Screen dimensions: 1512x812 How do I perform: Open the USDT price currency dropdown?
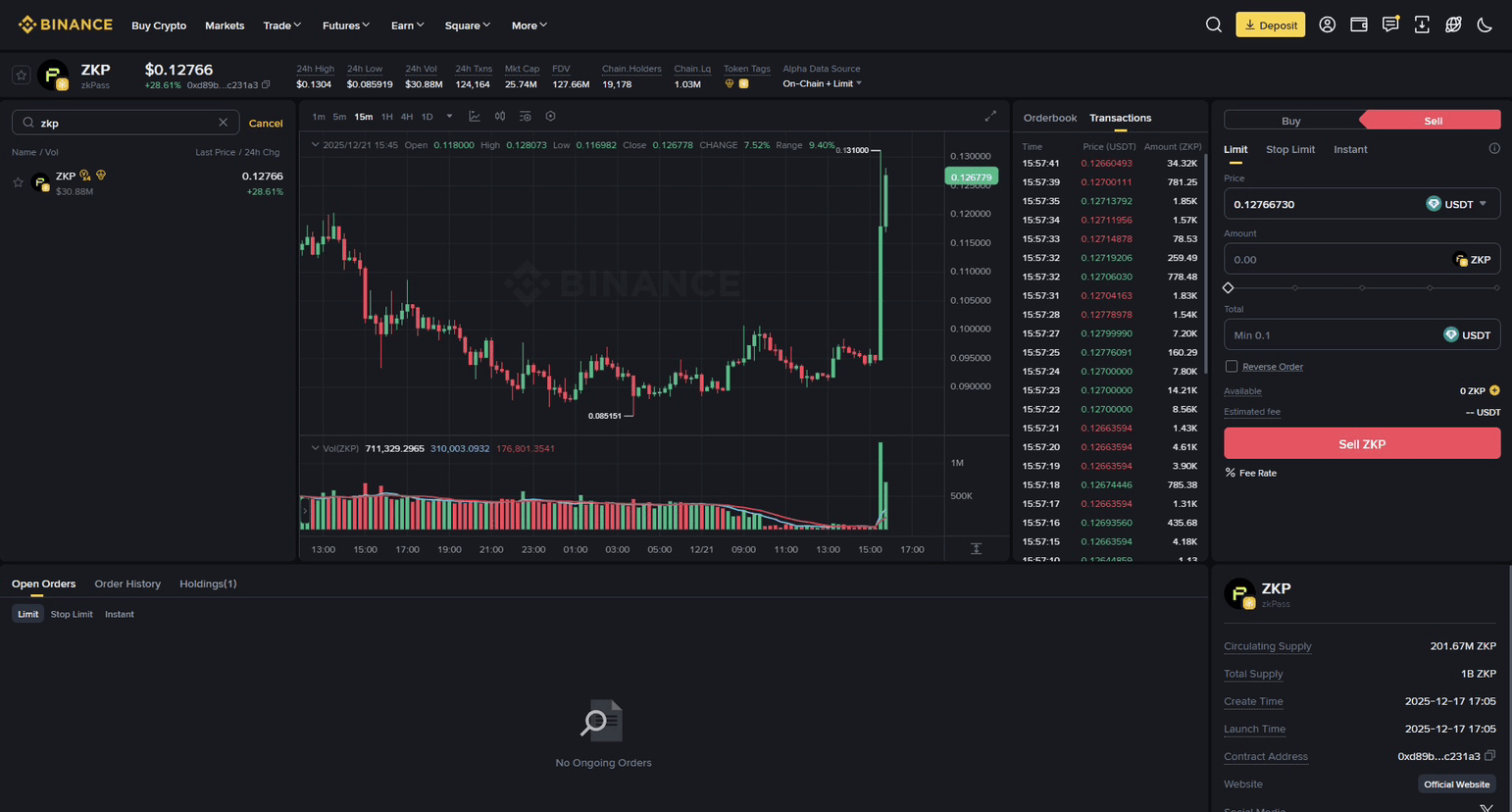[1458, 204]
